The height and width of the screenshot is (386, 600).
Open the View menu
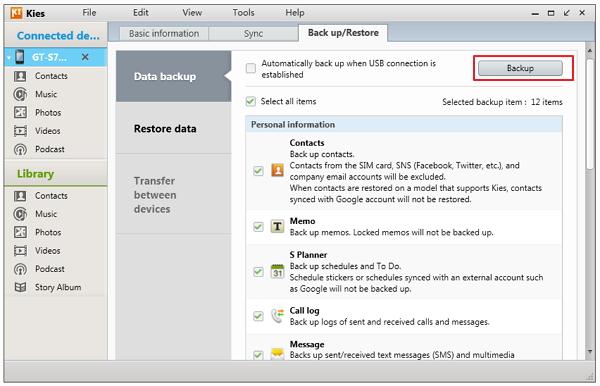(192, 13)
